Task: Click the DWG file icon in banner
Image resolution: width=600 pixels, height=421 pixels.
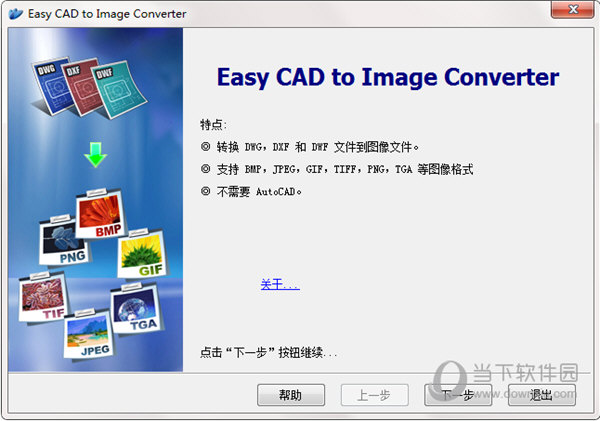Action: point(52,86)
